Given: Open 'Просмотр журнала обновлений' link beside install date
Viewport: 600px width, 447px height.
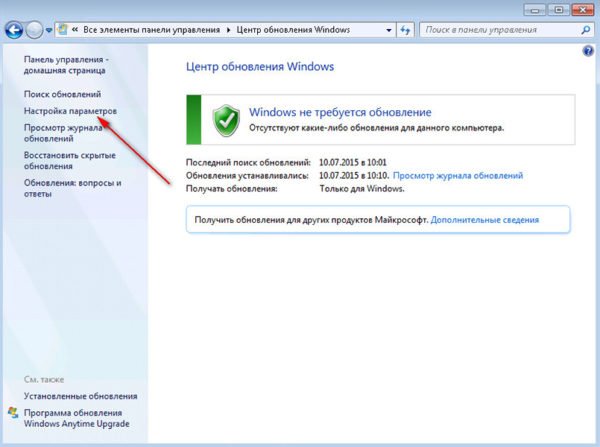Looking at the screenshot, I should pos(458,176).
